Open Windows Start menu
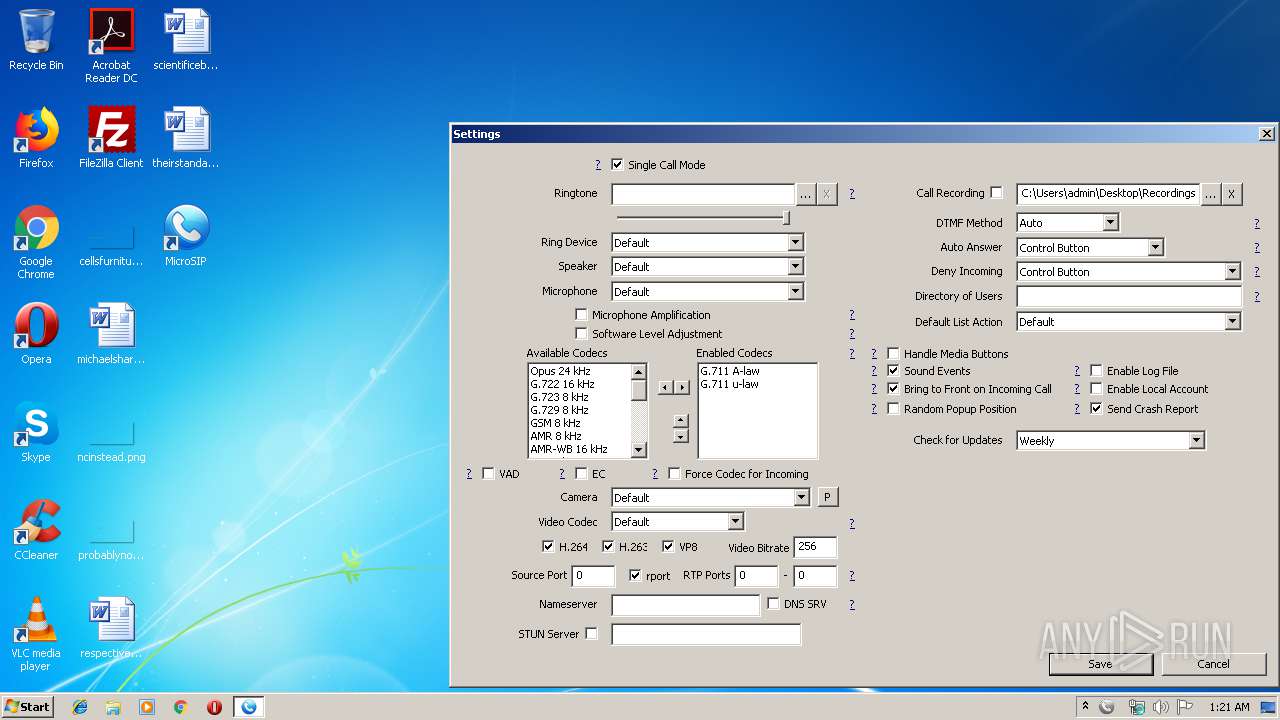Screen dimensions: 1280x720 click(x=27, y=707)
